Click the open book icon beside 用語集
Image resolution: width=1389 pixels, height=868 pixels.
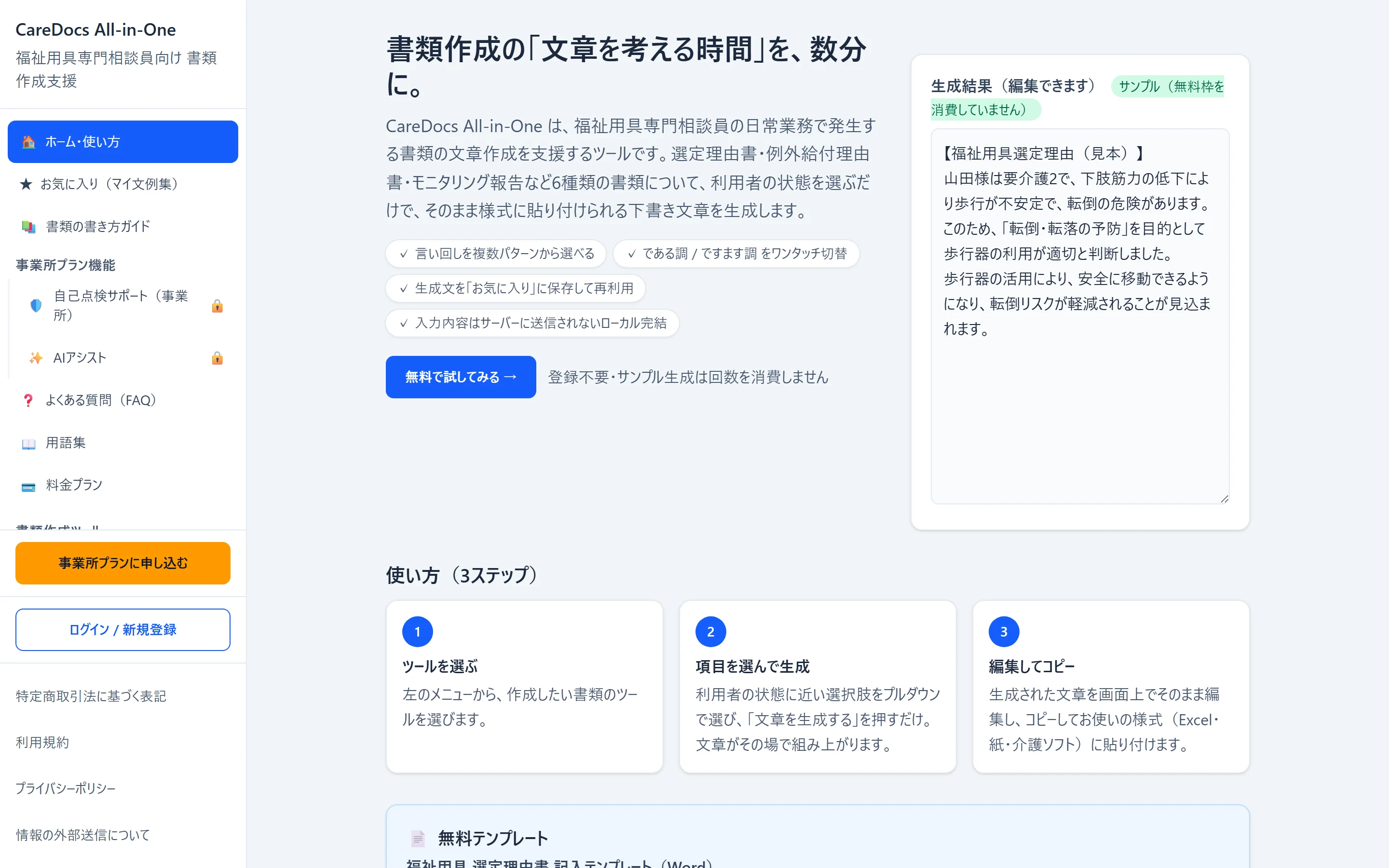28,443
